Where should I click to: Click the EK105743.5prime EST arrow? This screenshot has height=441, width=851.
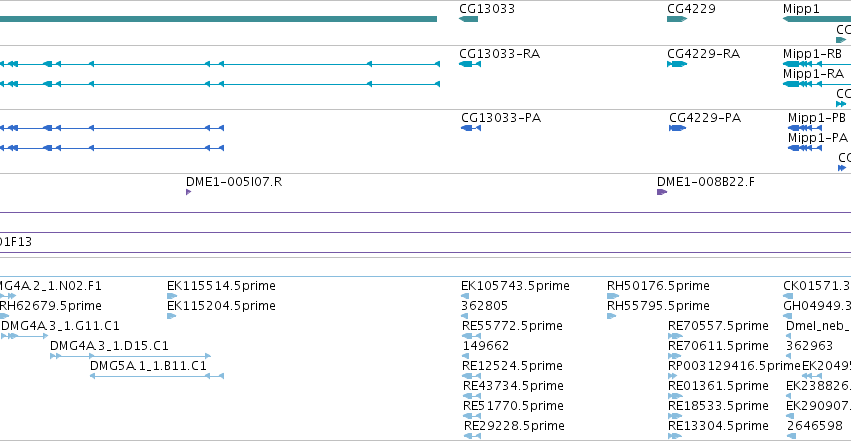(465, 296)
